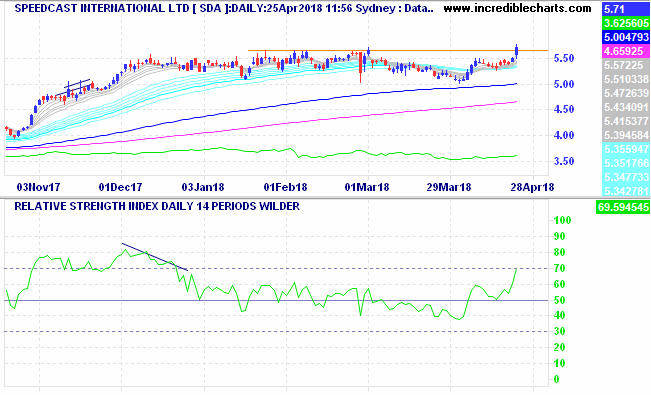Click the 4.50 price axis label
The height and width of the screenshot is (395, 651).
coord(564,109)
